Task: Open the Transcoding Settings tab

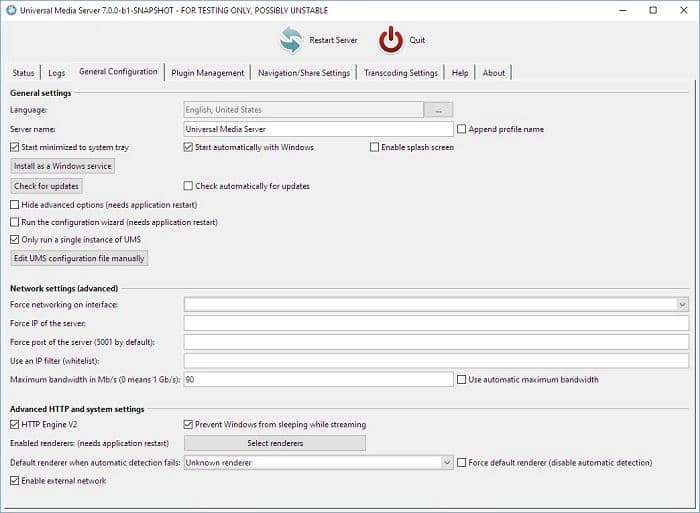Action: [x=401, y=73]
